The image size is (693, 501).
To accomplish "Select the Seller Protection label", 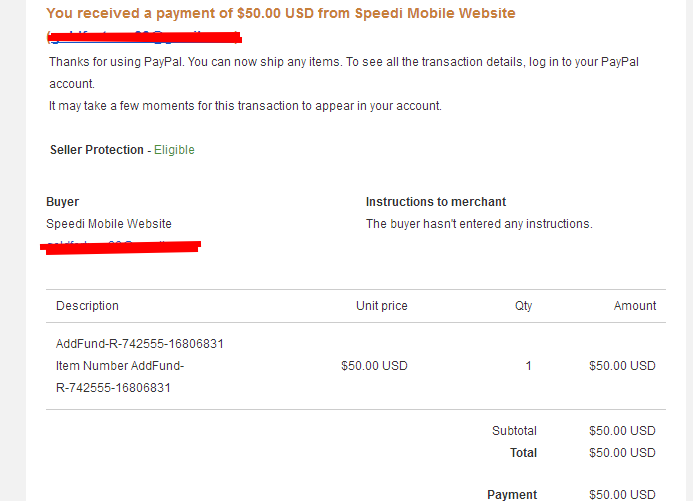I will tap(97, 150).
